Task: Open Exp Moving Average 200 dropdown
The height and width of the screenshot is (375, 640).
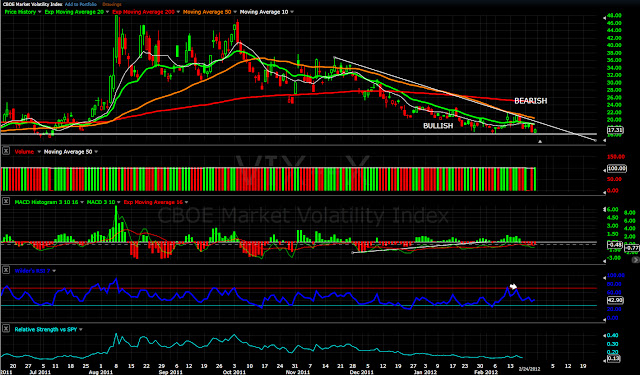Action: point(178,12)
